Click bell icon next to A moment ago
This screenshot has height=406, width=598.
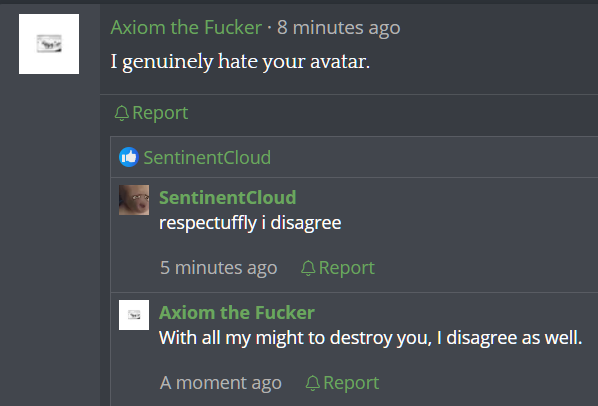[x=313, y=383]
